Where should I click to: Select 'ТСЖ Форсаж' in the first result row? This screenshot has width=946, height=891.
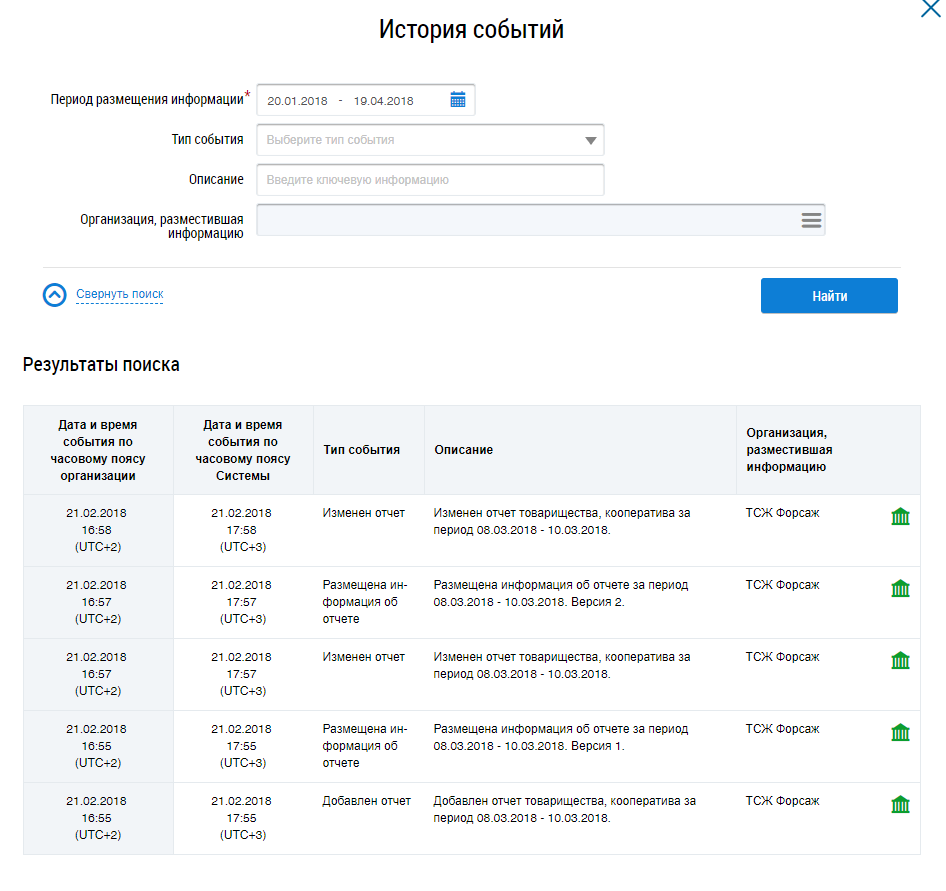(x=782, y=513)
